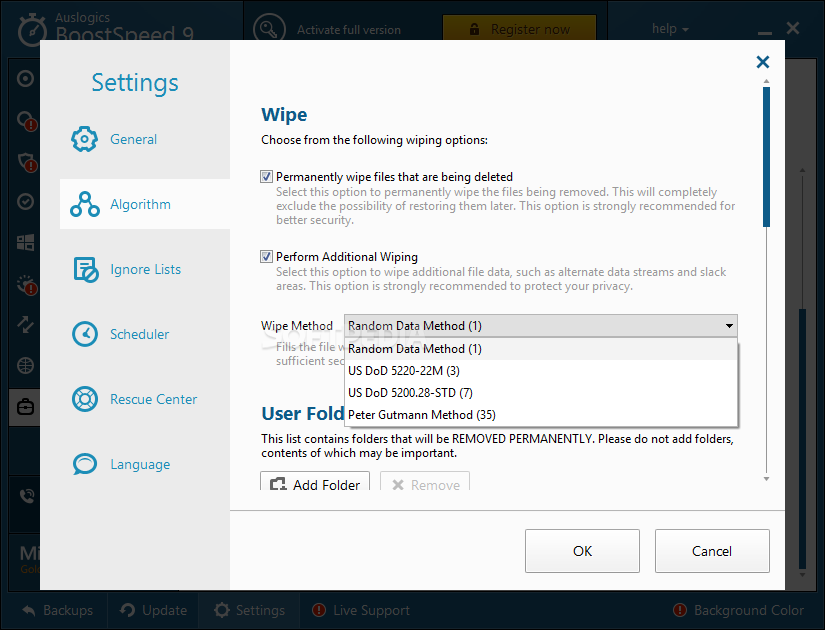This screenshot has width=825, height=630.
Task: Click the globe sidebar icon
Action: tap(25, 365)
